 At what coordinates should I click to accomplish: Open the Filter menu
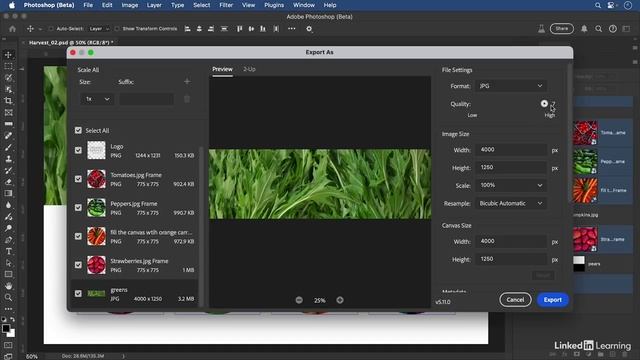pyautogui.click(x=226, y=5)
